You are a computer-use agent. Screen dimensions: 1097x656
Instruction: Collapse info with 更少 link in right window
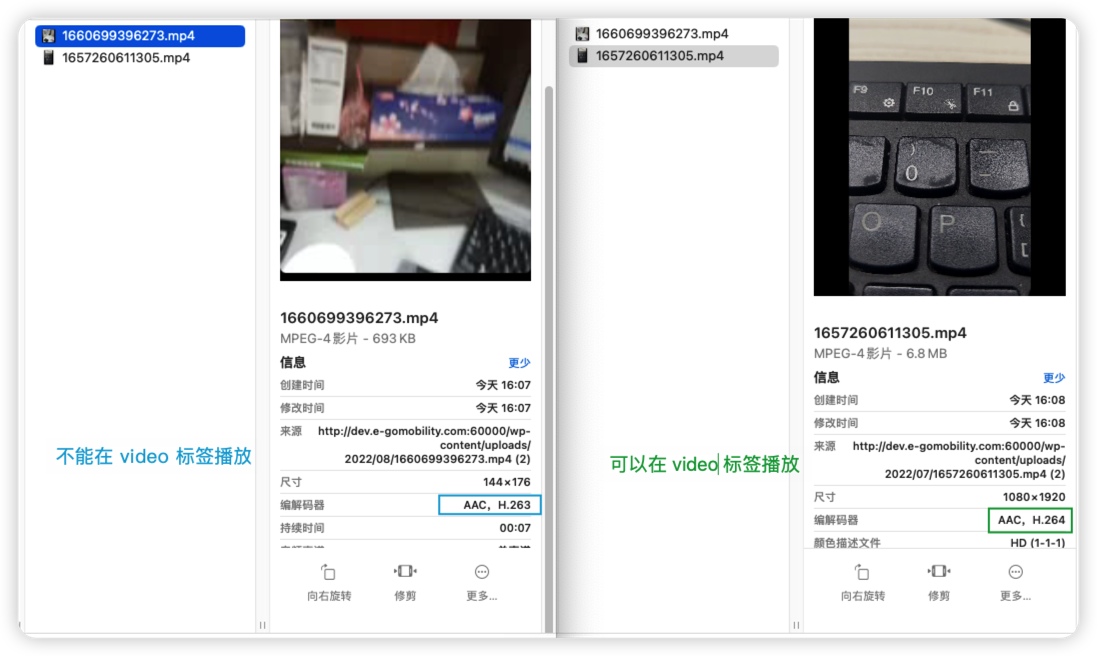pos(1054,378)
